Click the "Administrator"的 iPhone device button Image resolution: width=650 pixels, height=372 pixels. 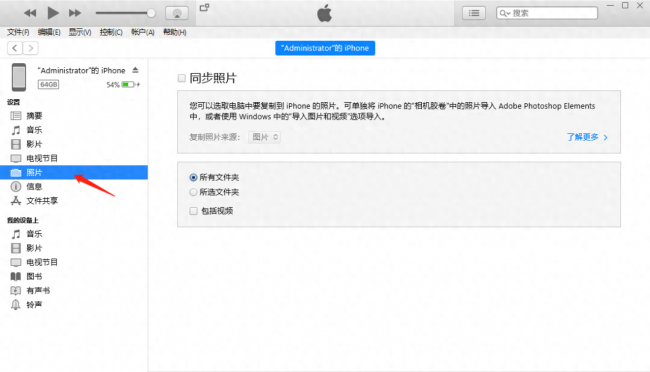click(x=325, y=48)
